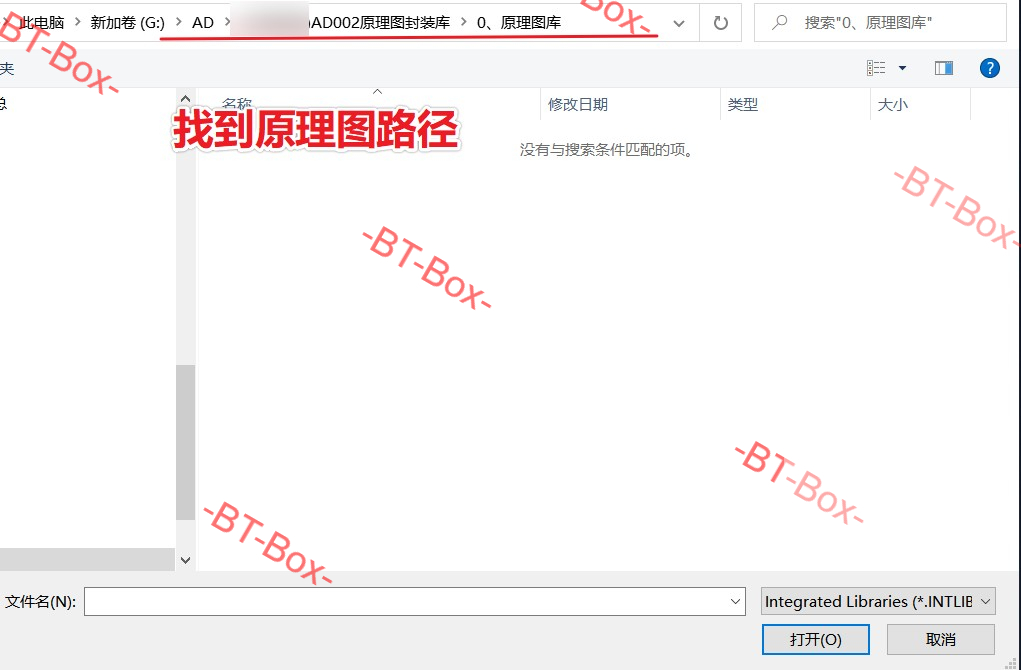The width and height of the screenshot is (1021, 670).
Task: Click navigation pane horizontal scrollbar thumb
Action: [87, 559]
